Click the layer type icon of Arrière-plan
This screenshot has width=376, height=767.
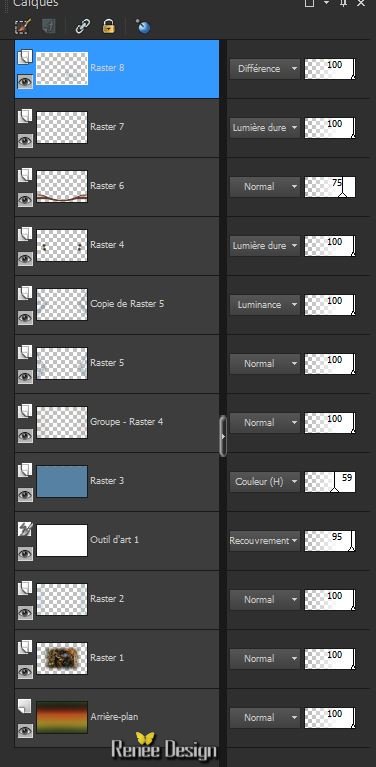(x=24, y=706)
